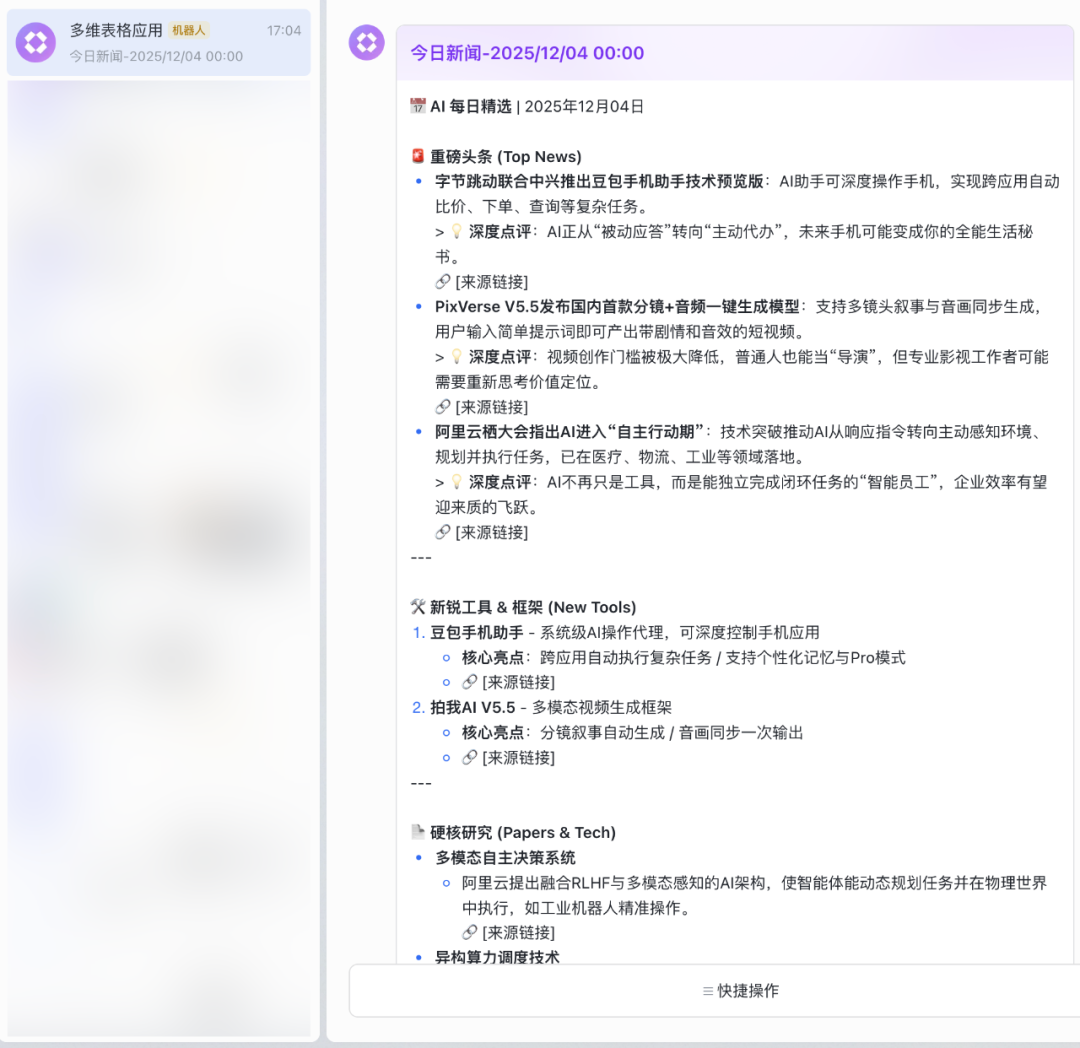Click the 机器人 tag next to chat name

[189, 30]
